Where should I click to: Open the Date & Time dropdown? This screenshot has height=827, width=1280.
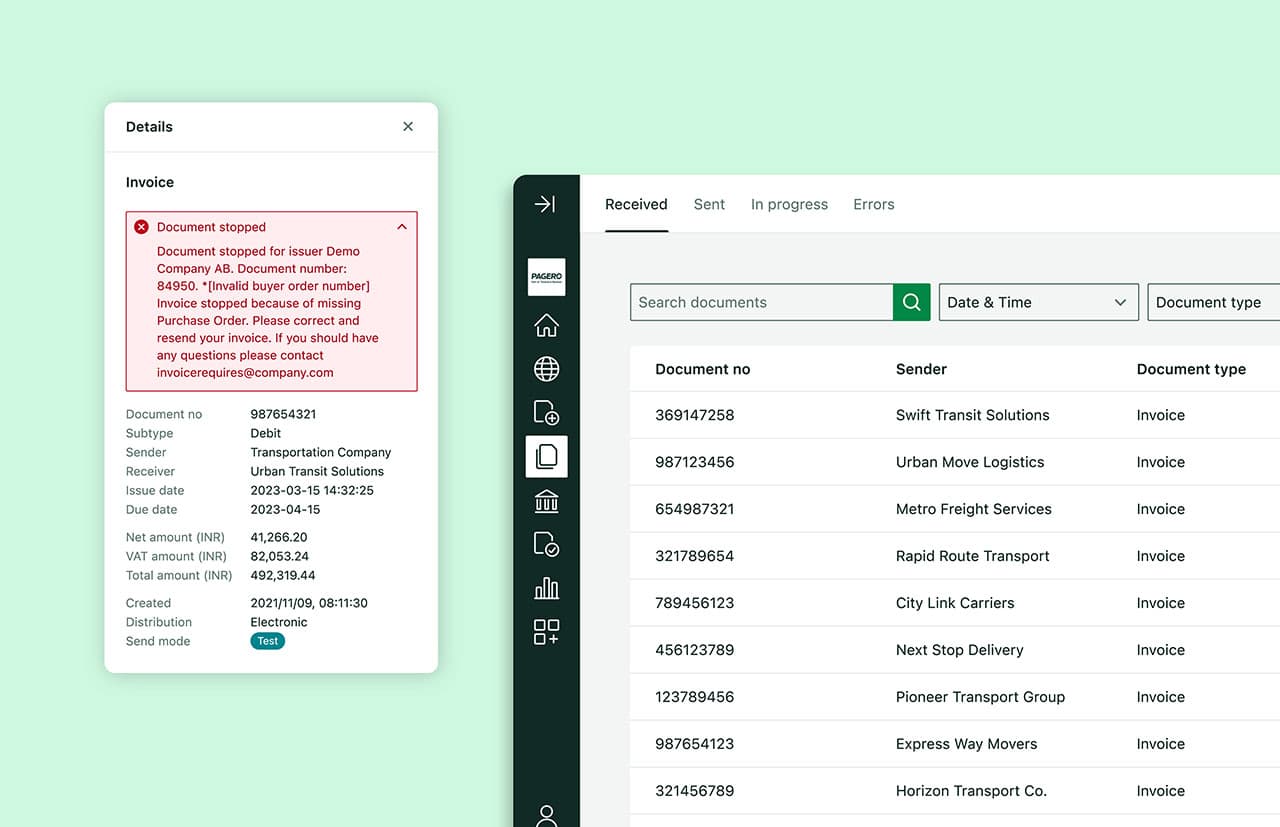[x=1038, y=302]
